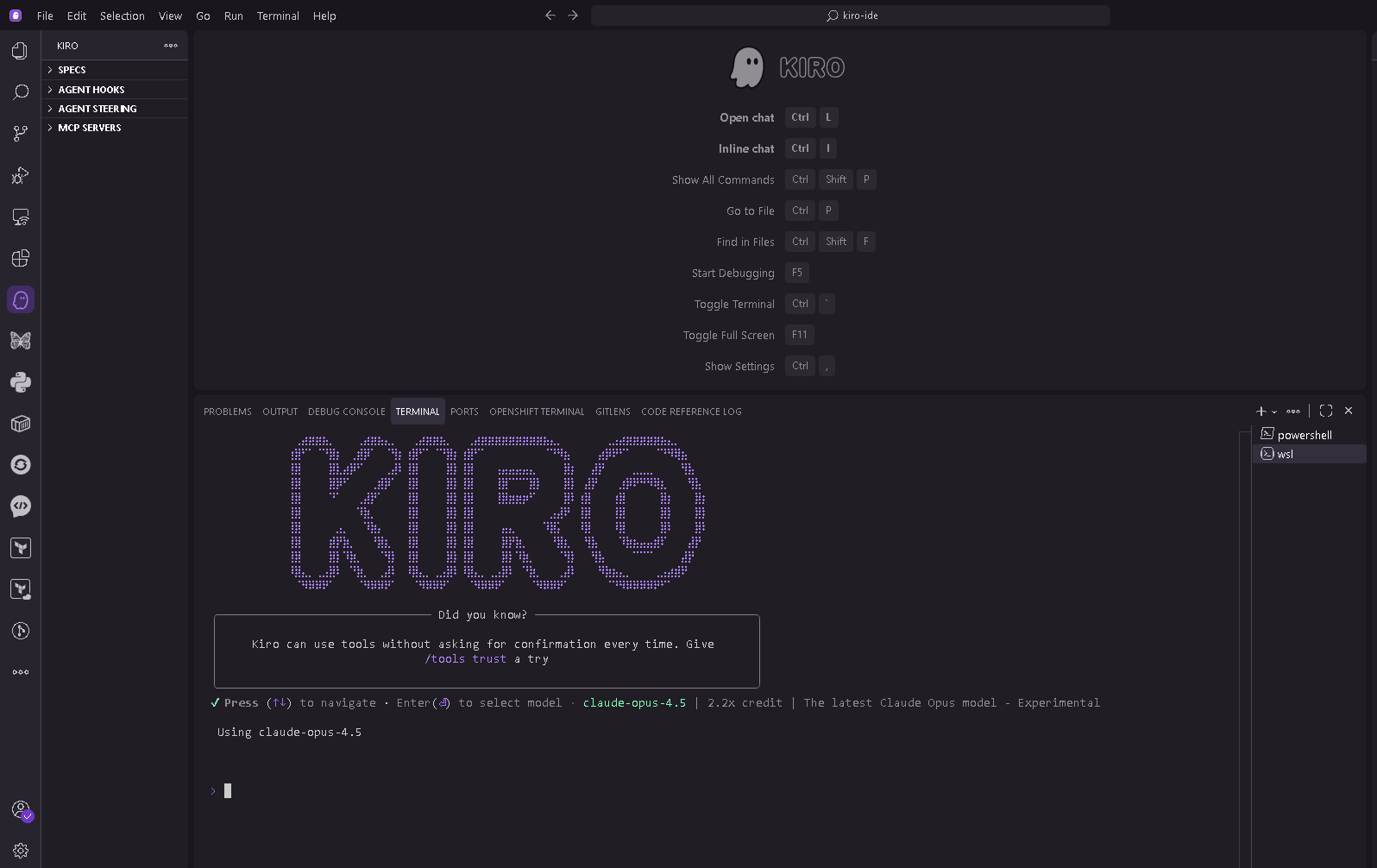Click the Kiro ghost icon in sidebar
Image resolution: width=1377 pixels, height=868 pixels.
tap(20, 299)
